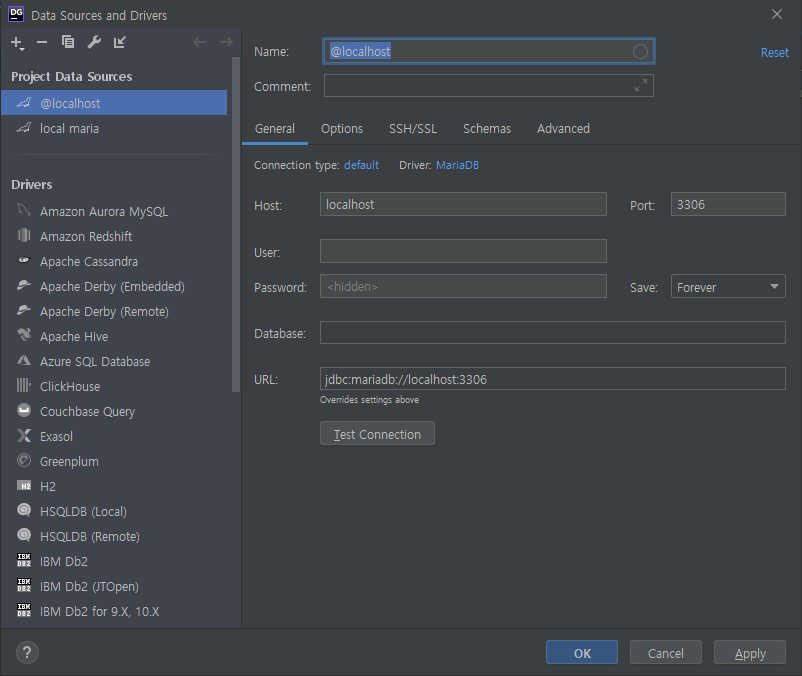
Task: Click the Duplicate data source icon
Action: pyautogui.click(x=68, y=42)
